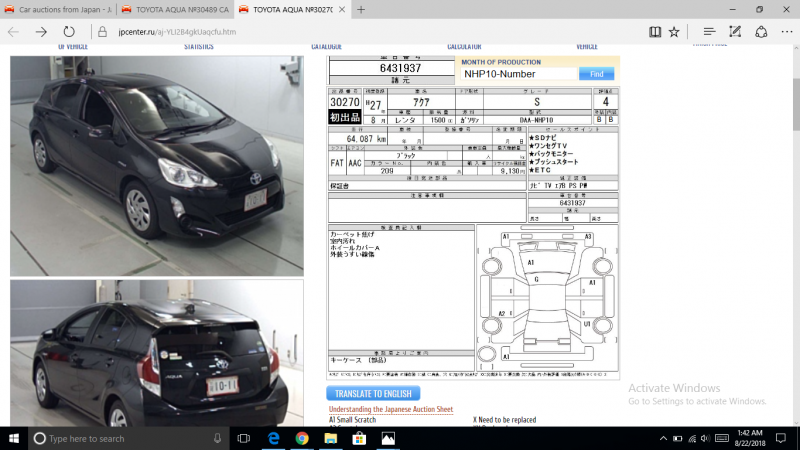The width and height of the screenshot is (800, 450).
Task: Open the Action Center notifications
Action: [x=781, y=438]
